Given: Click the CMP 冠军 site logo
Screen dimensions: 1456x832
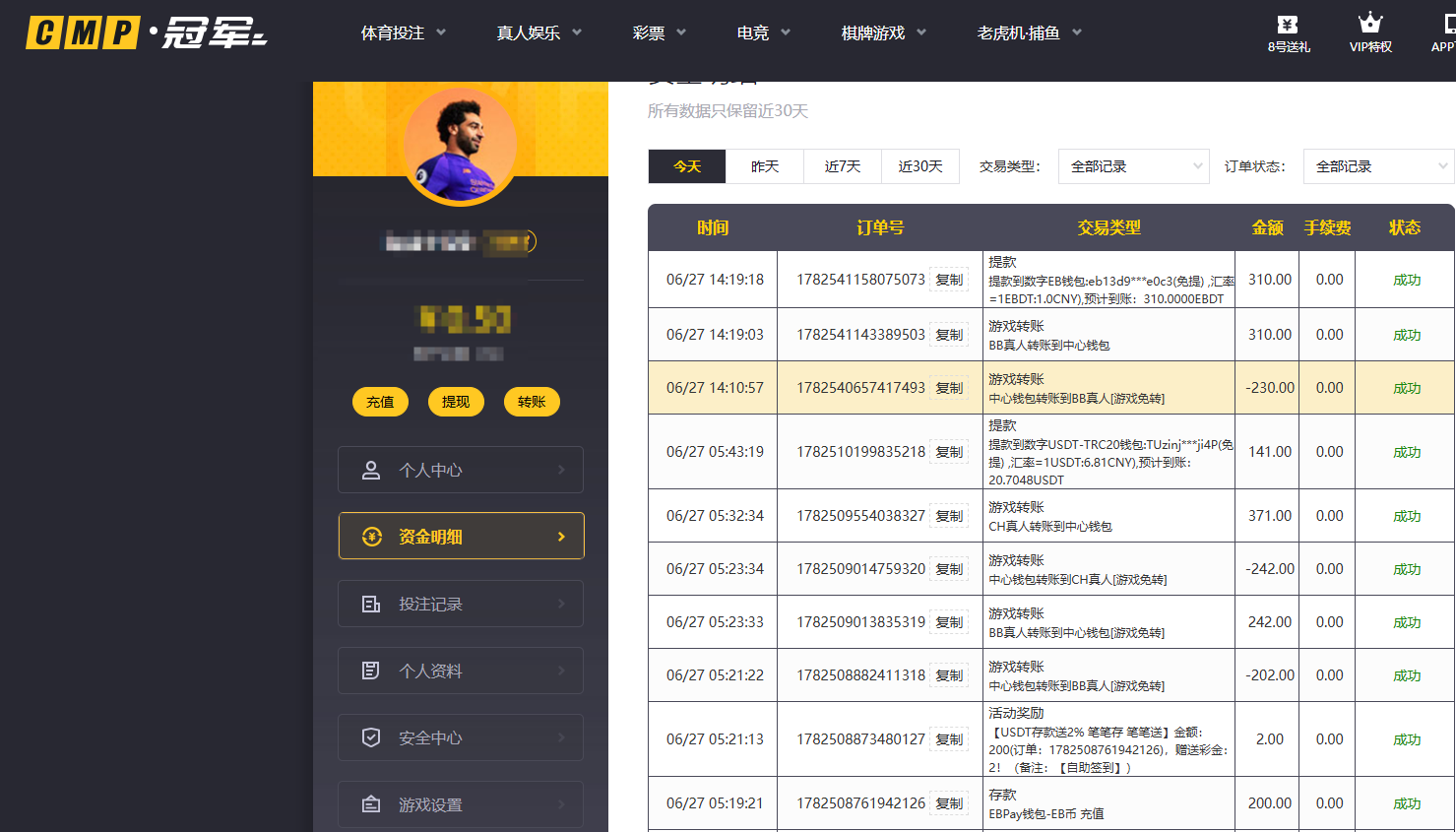Looking at the screenshot, I should click(147, 32).
